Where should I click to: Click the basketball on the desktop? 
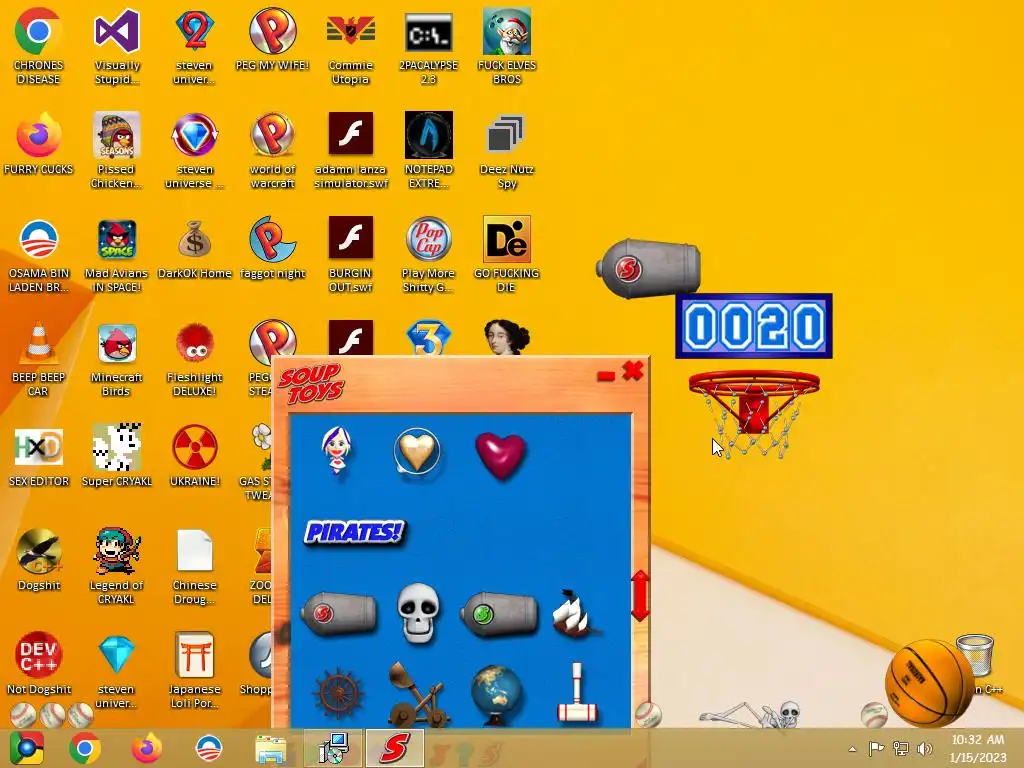click(x=929, y=683)
